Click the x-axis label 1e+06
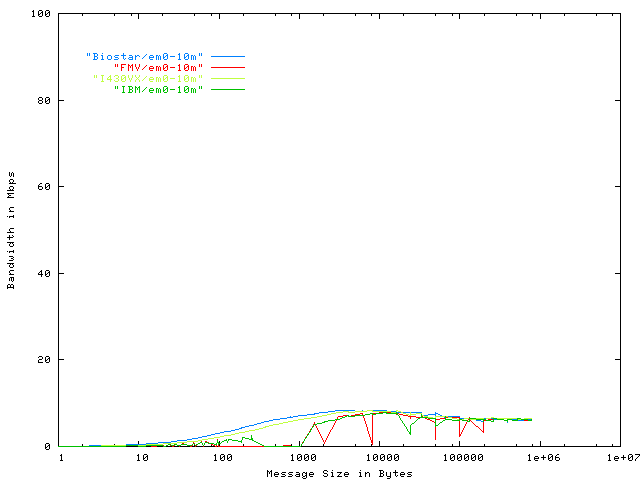This screenshot has height=480, width=640. click(x=543, y=458)
